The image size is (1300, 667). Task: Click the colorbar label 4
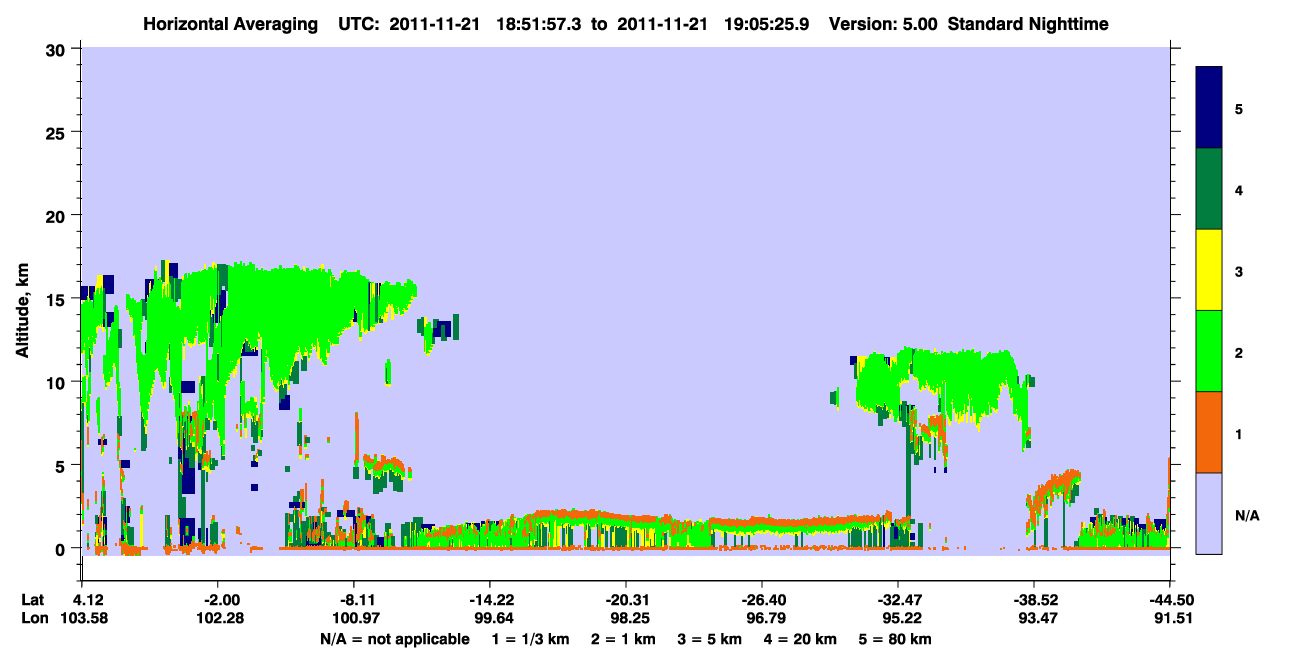[x=1239, y=189]
